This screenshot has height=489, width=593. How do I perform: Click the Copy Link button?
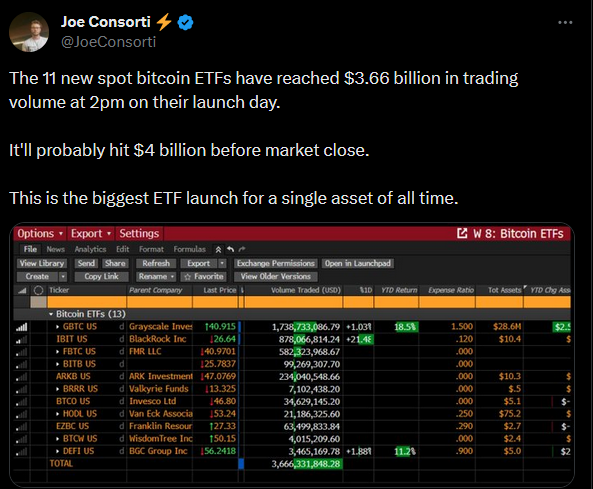click(x=101, y=276)
